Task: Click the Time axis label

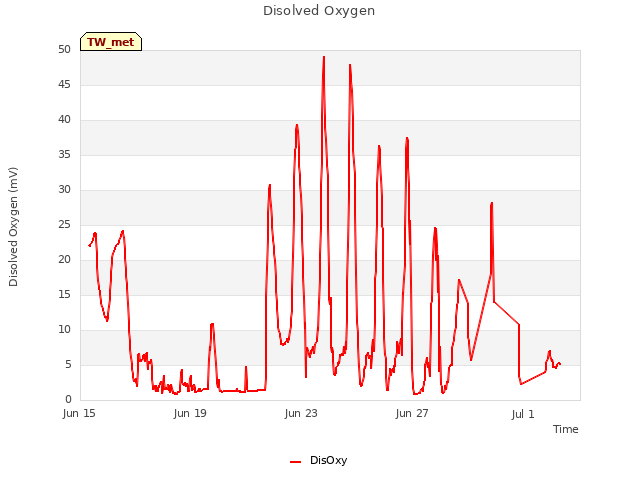Action: (565, 429)
